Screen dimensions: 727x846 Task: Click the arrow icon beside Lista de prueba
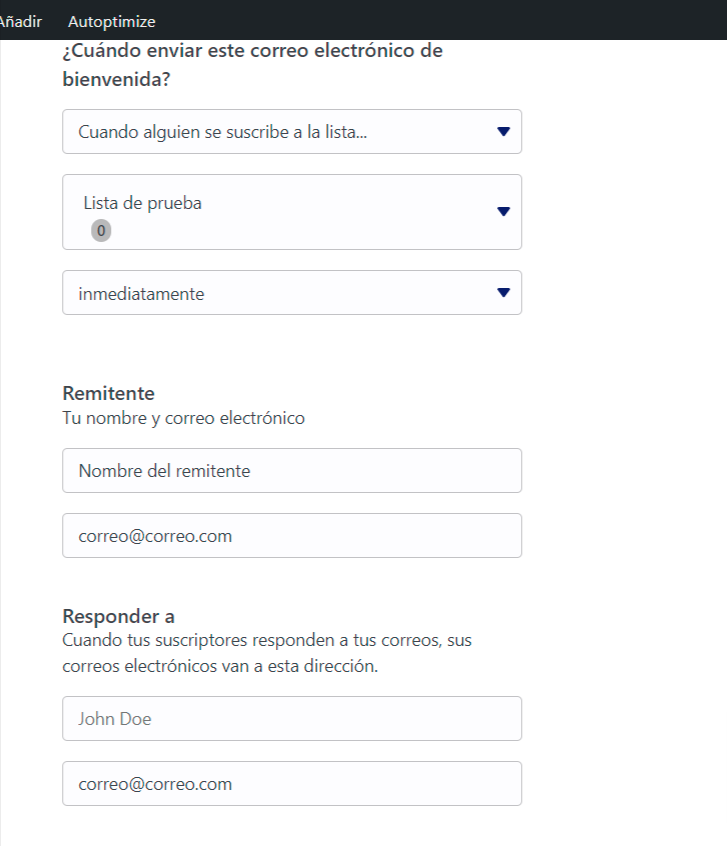[x=504, y=212]
